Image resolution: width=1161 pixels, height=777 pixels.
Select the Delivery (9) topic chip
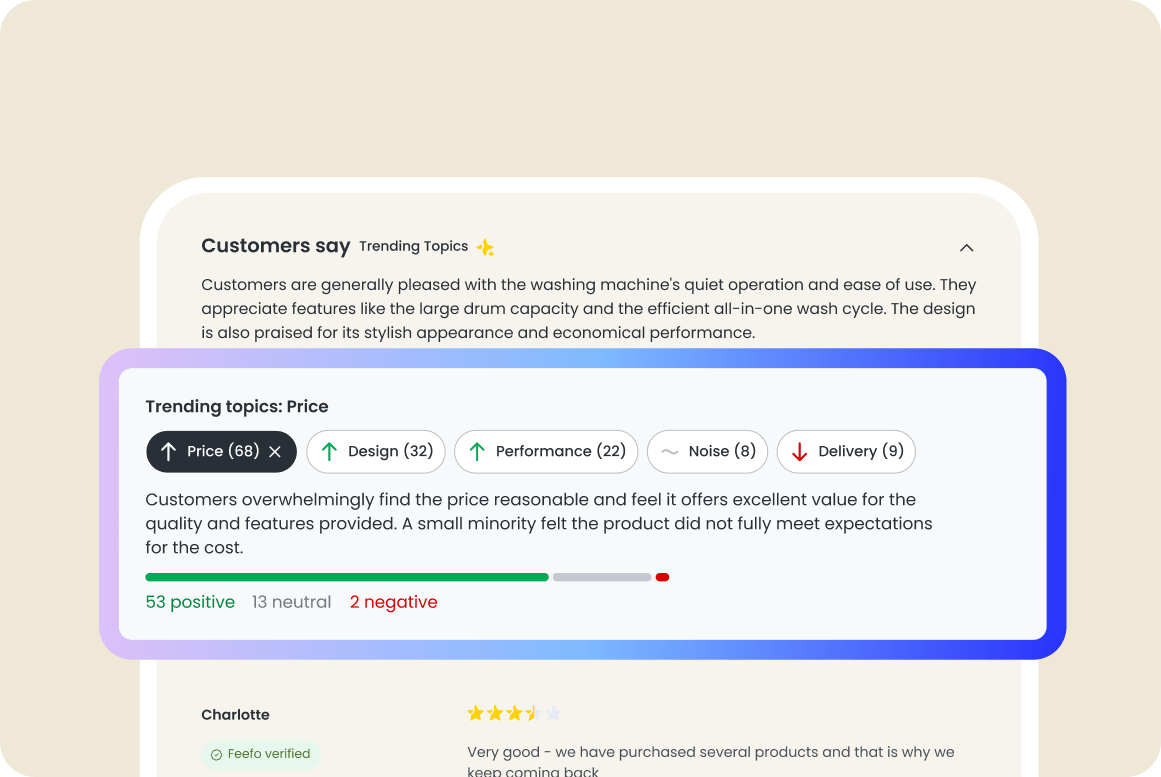click(846, 452)
